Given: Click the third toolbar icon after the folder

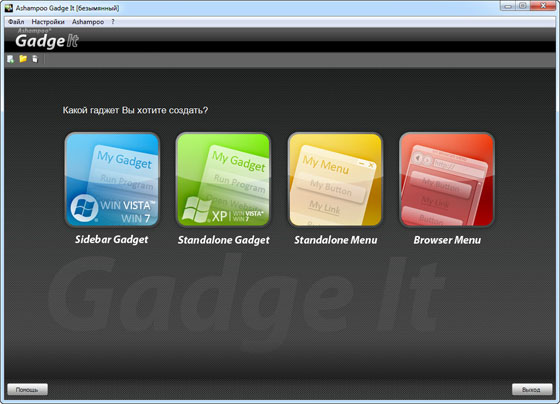Looking at the screenshot, I should (x=35, y=59).
